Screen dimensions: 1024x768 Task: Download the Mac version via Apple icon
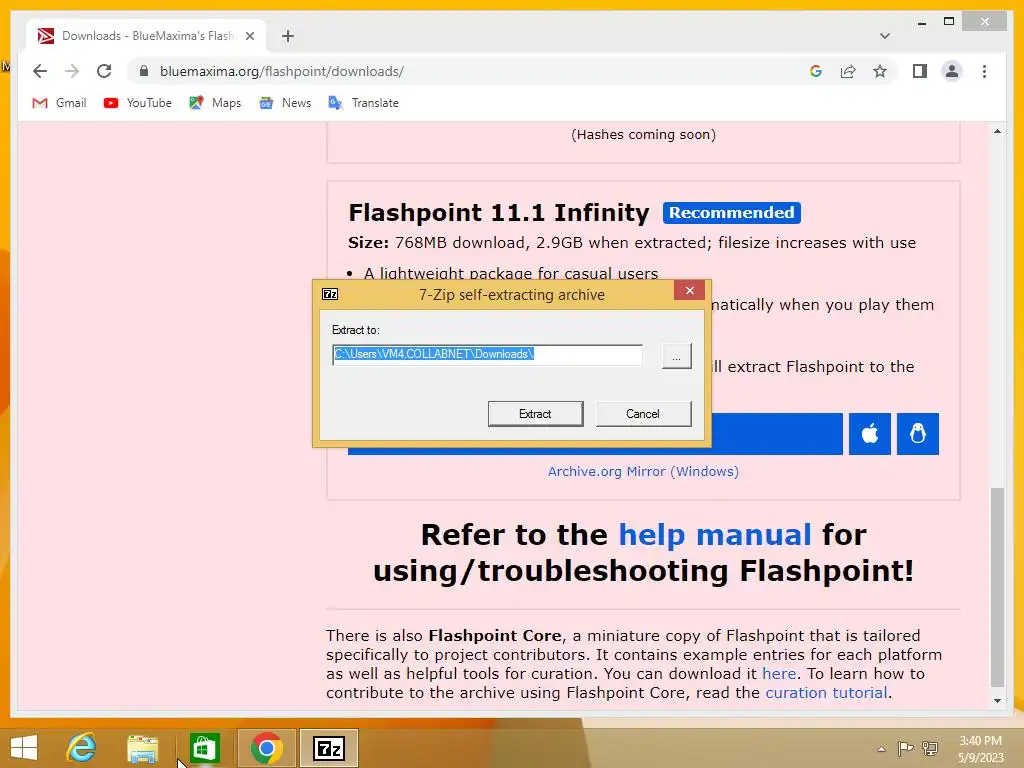[x=870, y=434]
